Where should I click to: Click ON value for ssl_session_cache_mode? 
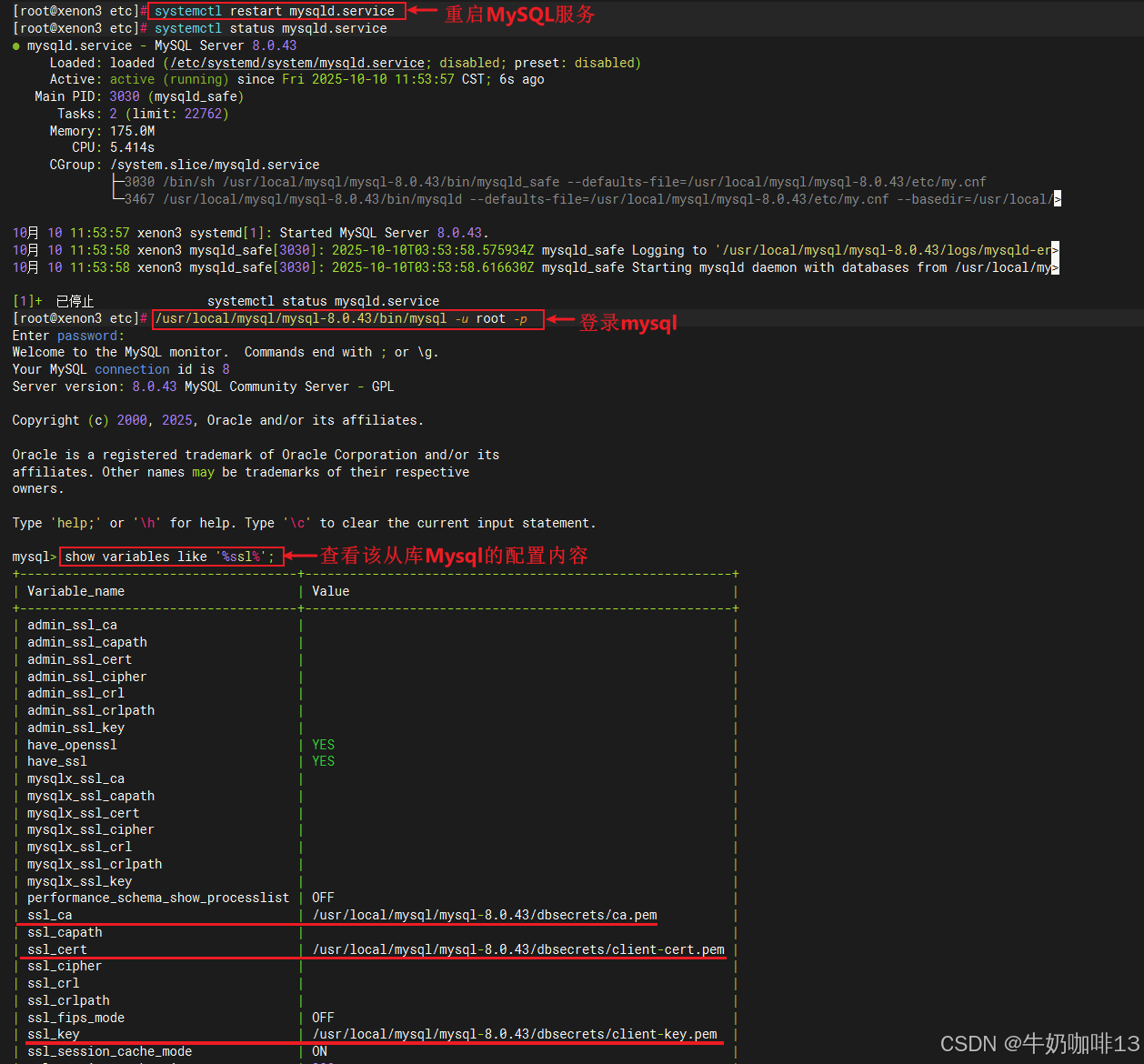[320, 1051]
